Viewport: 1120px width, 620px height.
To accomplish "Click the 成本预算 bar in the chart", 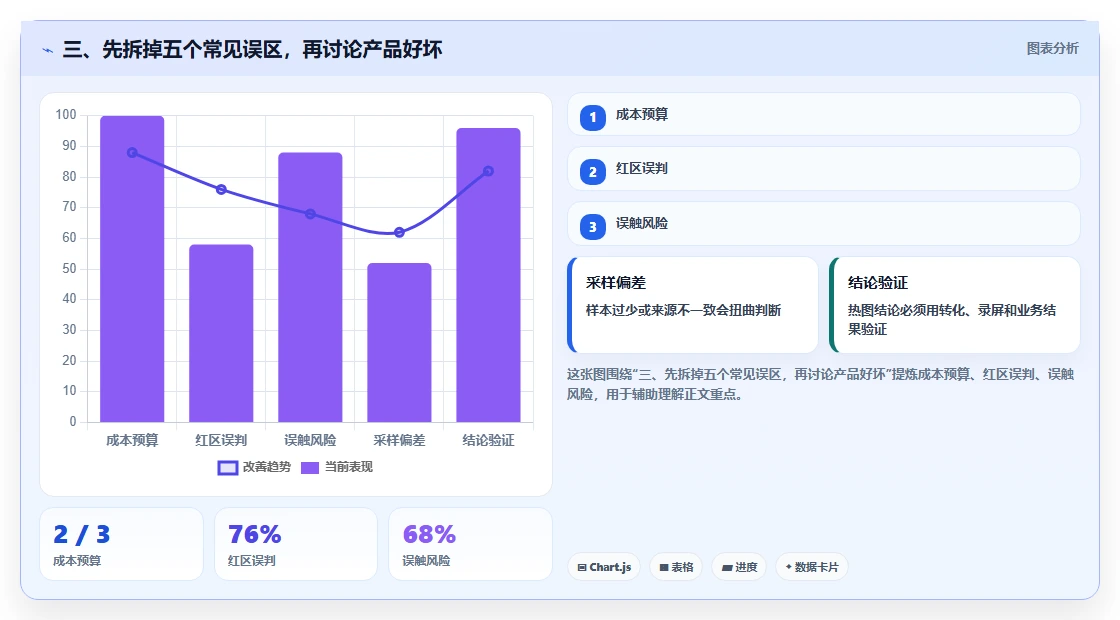I will coord(132,269).
